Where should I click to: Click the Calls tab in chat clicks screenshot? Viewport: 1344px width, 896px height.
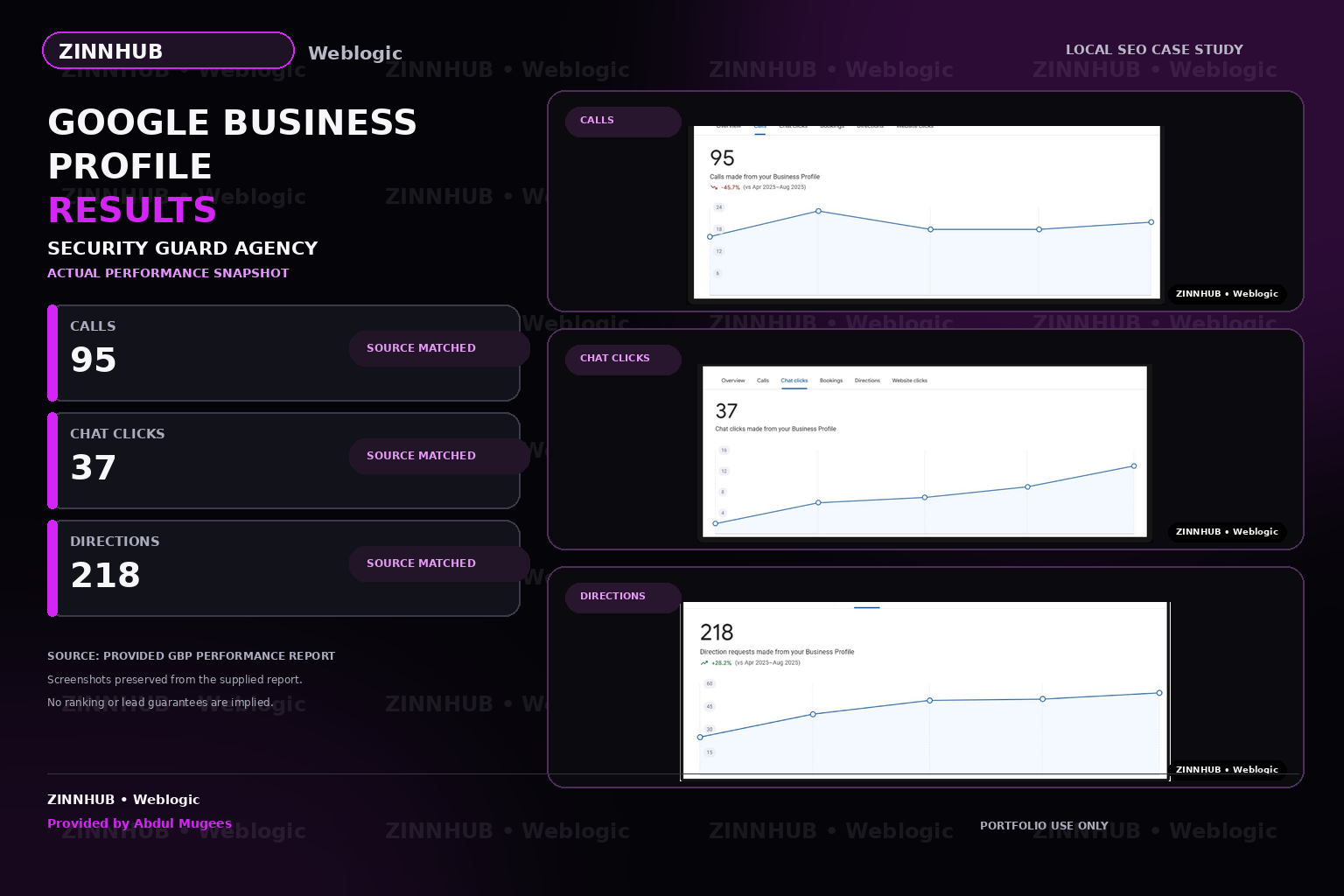click(x=763, y=381)
